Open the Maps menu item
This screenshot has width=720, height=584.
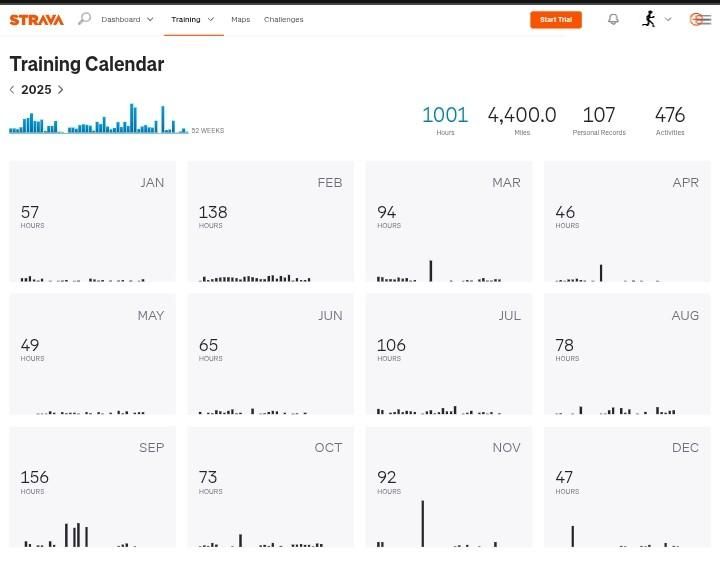click(x=240, y=19)
